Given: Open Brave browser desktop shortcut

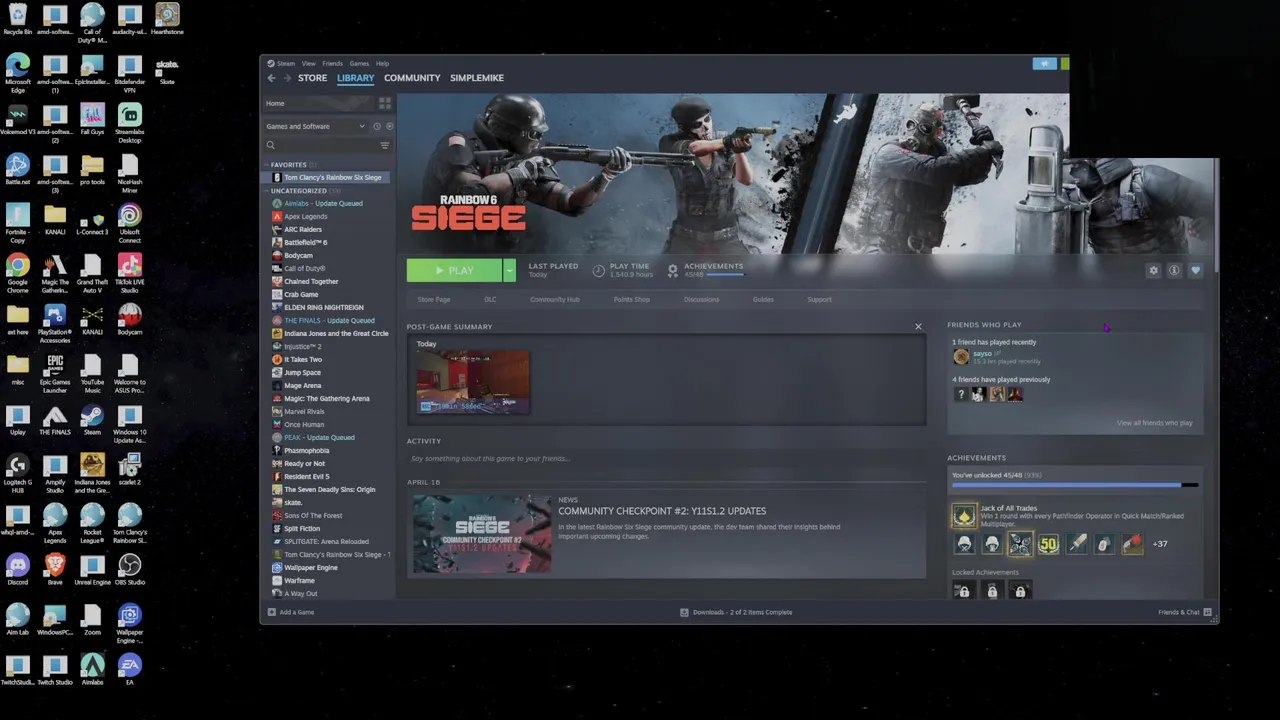Looking at the screenshot, I should click(x=55, y=570).
